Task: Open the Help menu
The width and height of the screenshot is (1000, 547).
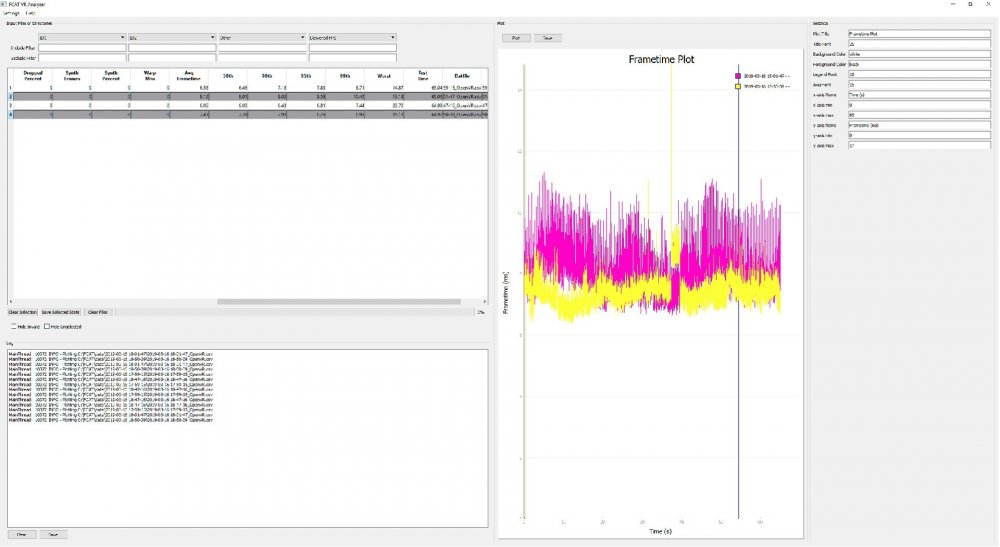Action: (32, 12)
